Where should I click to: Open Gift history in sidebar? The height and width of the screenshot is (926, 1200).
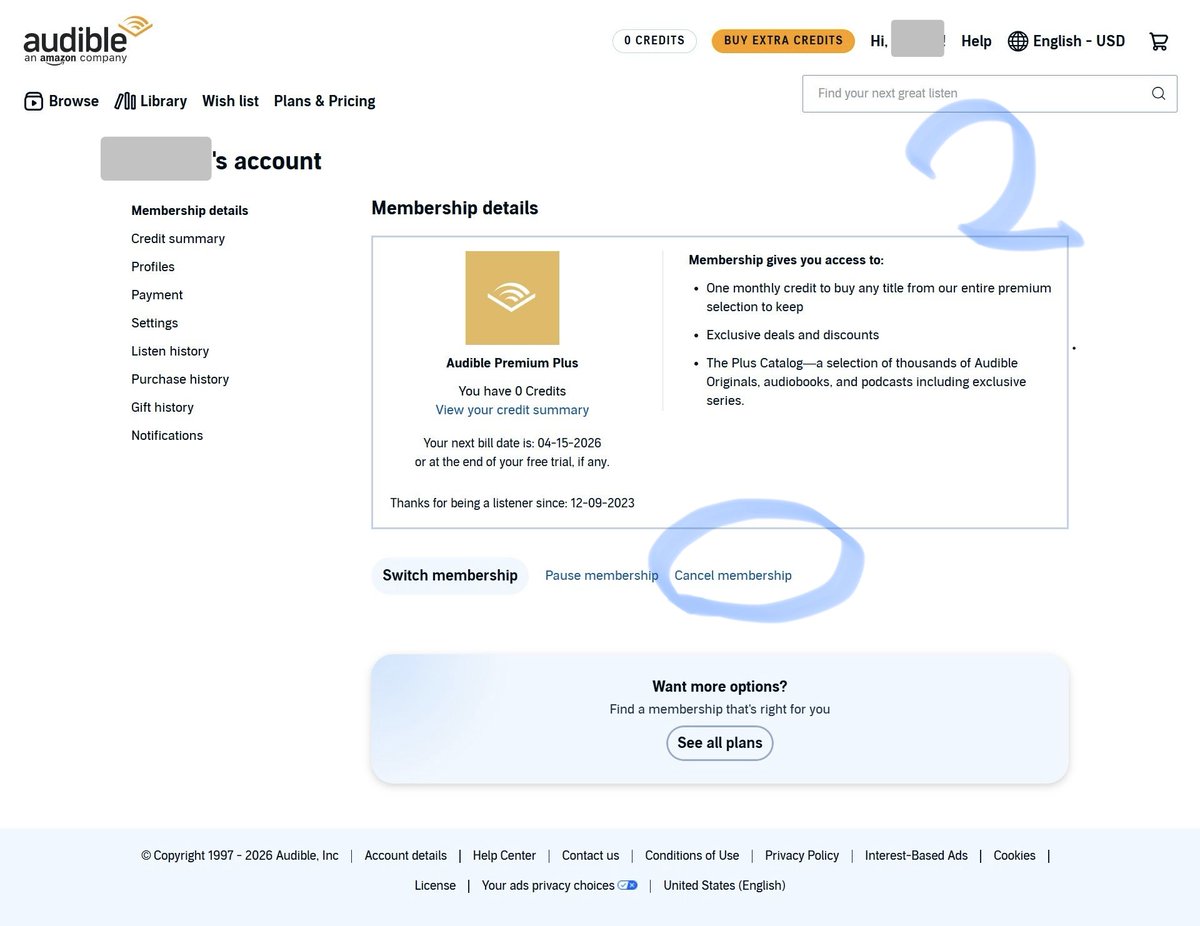coord(162,407)
